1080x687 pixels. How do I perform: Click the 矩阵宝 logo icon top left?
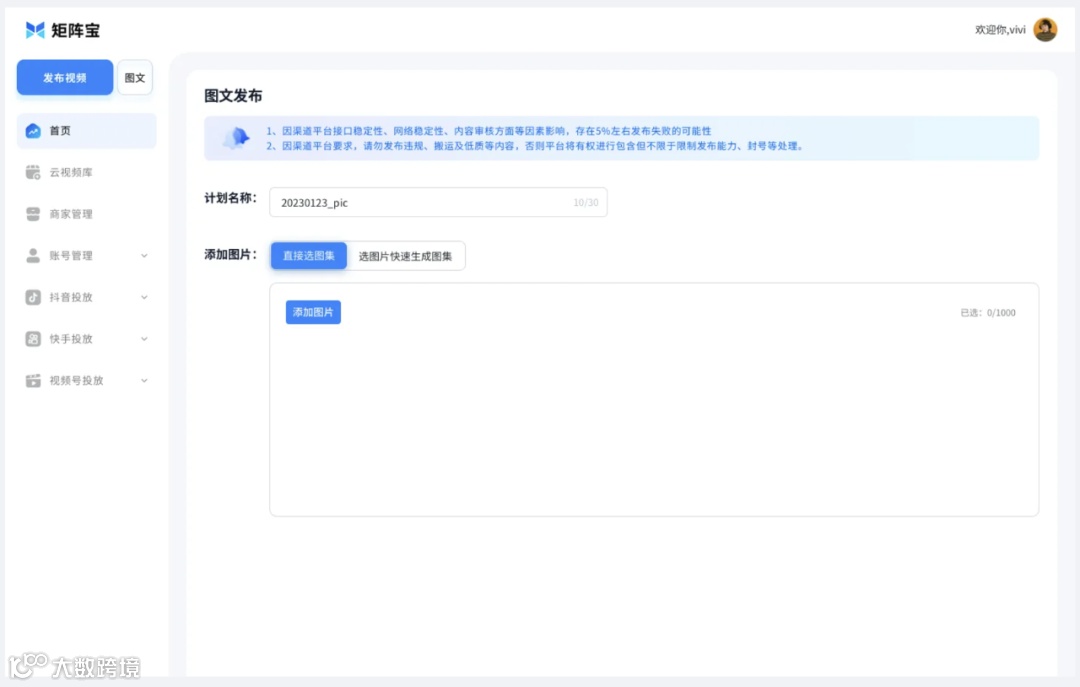[34, 29]
